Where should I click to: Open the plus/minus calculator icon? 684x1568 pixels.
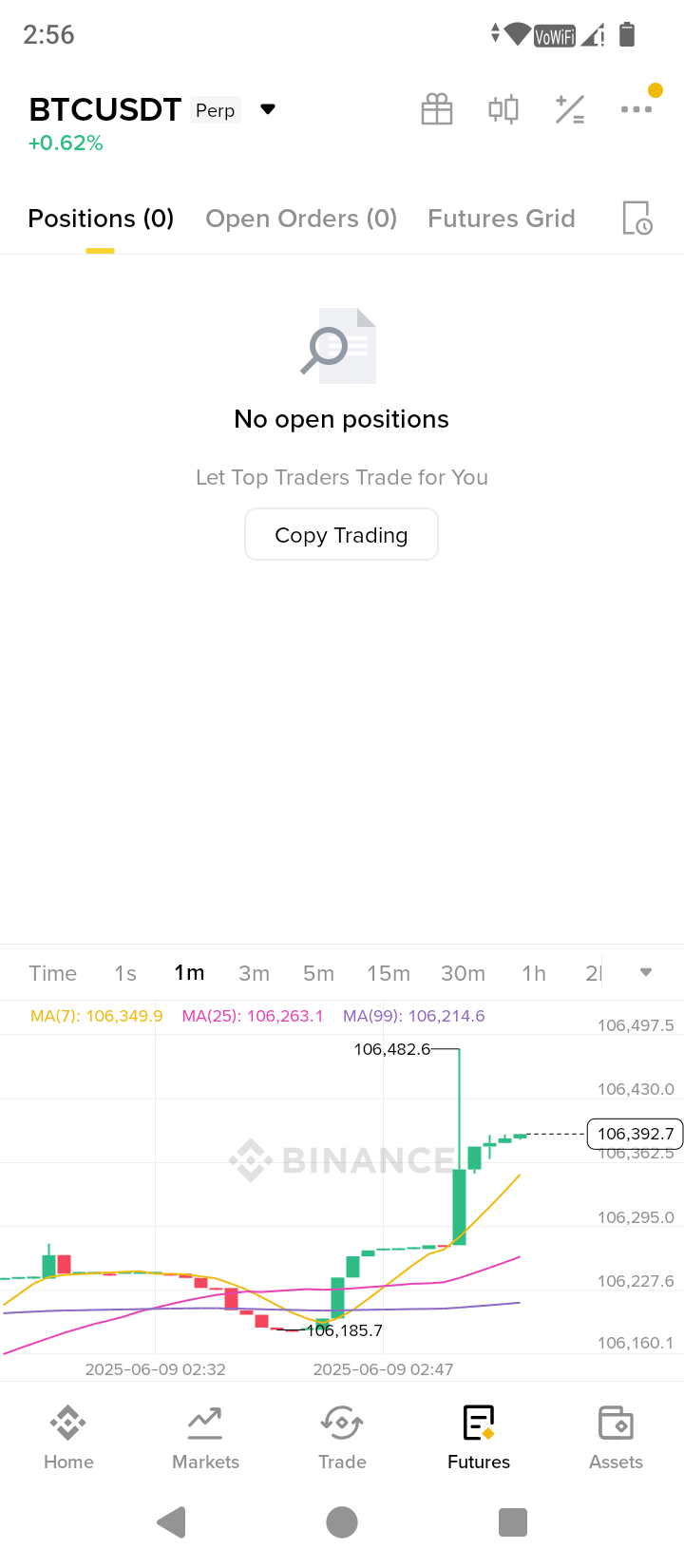pos(570,110)
